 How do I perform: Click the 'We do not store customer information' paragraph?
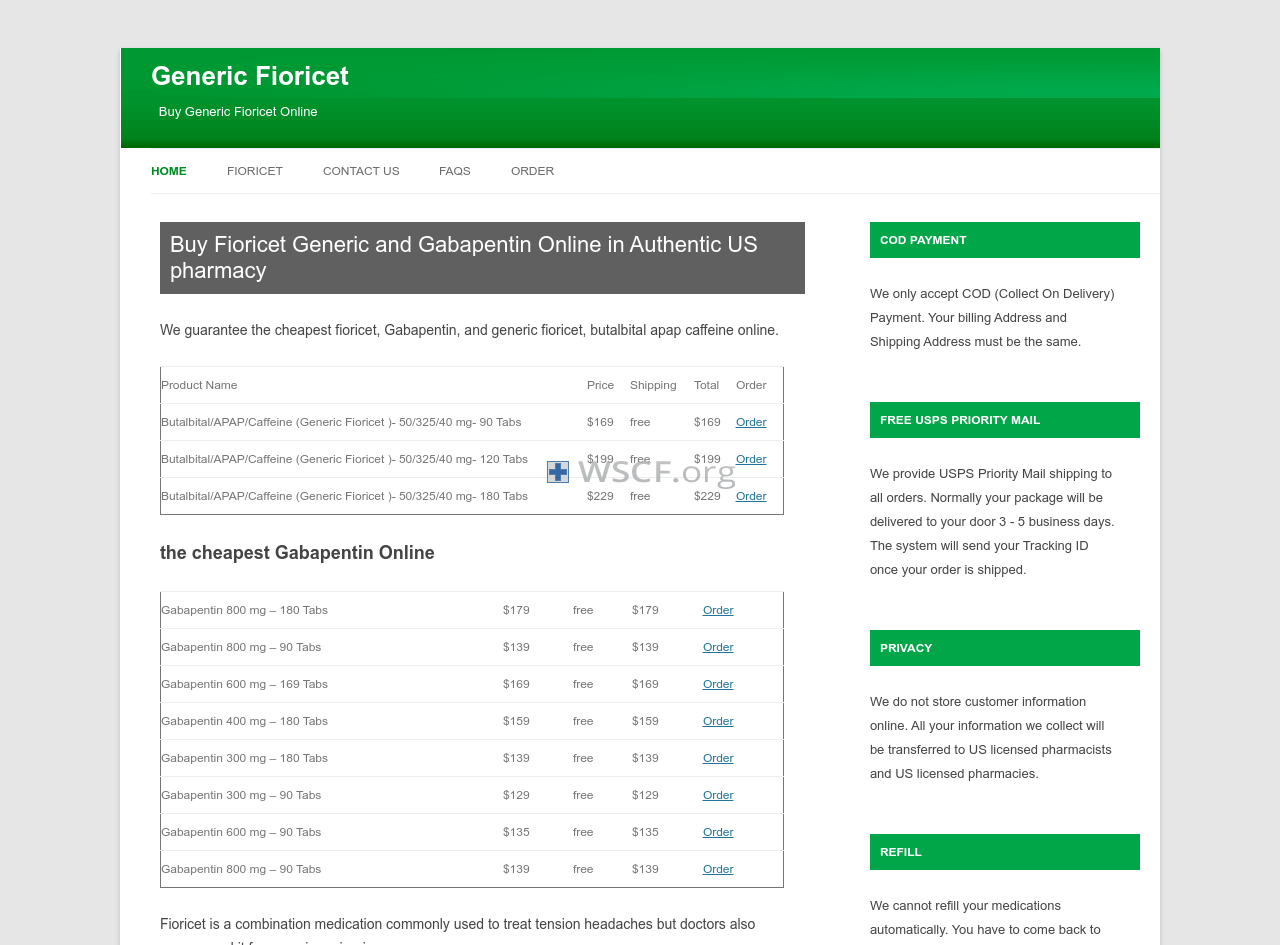991,738
